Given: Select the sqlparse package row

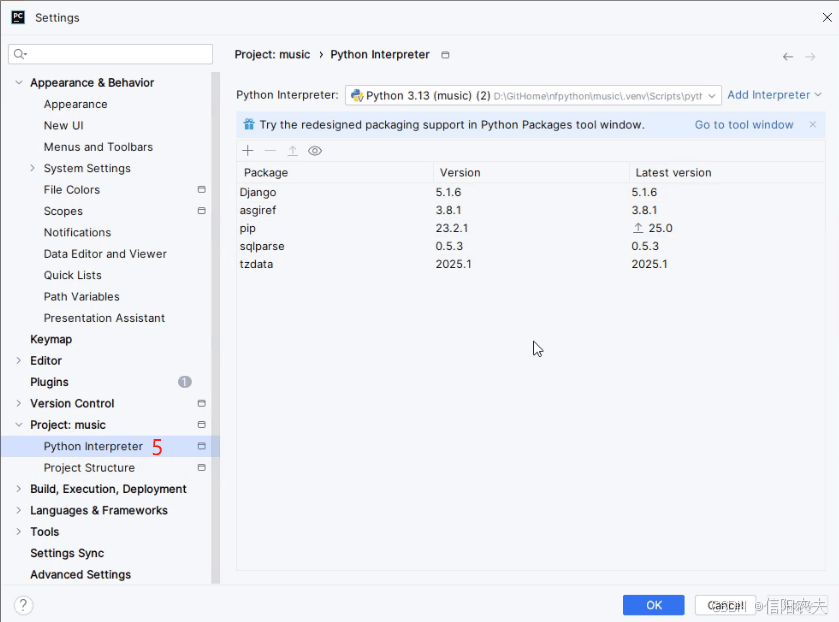Looking at the screenshot, I should [531, 246].
